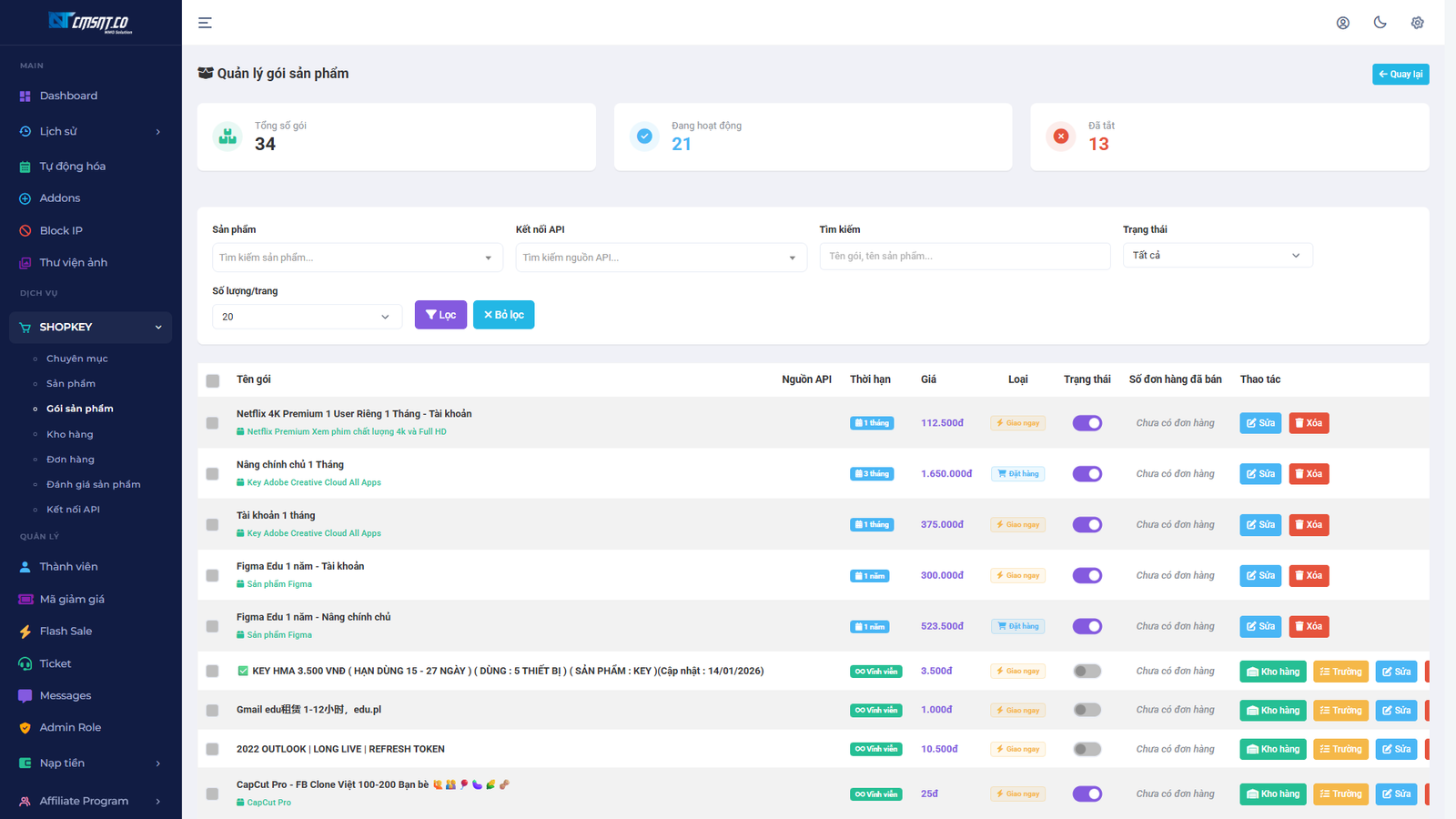
Task: Click the Quay lại button
Action: pos(1400,74)
